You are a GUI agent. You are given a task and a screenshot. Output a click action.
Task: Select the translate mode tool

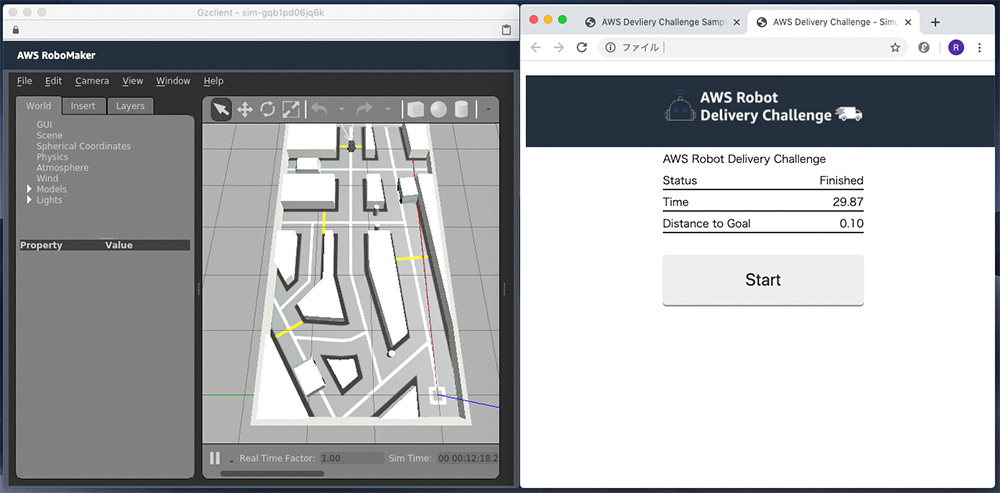click(245, 110)
